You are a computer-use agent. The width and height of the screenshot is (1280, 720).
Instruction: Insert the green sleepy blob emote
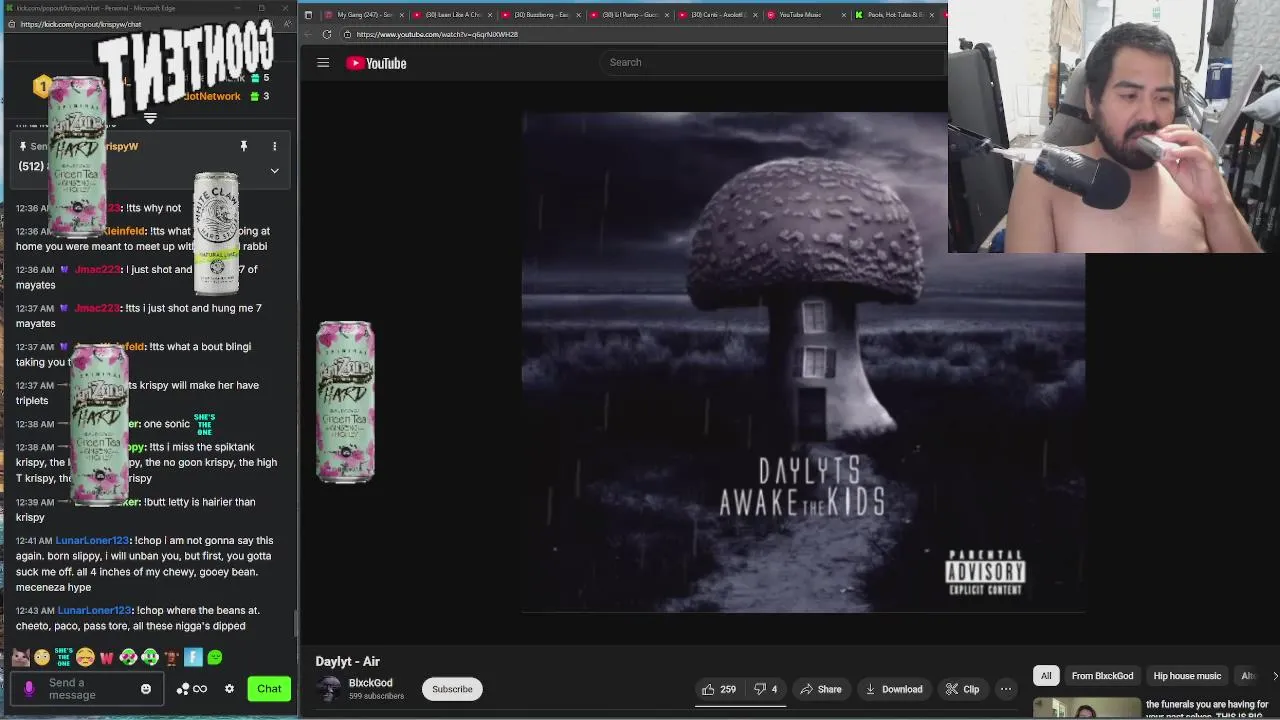[x=215, y=657]
